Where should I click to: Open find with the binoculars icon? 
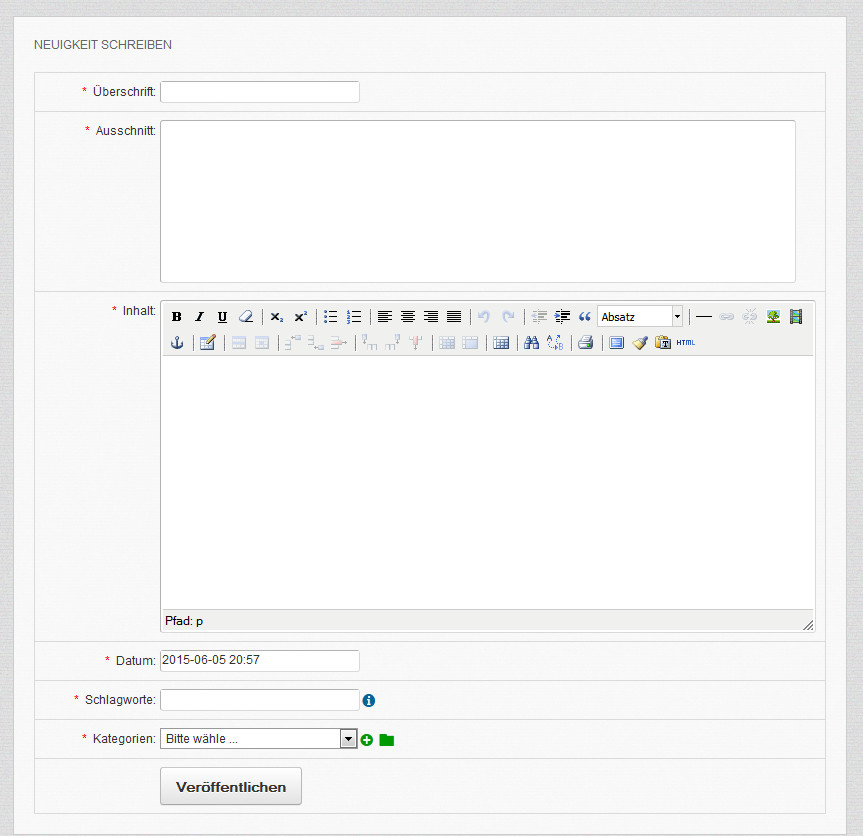[x=532, y=343]
